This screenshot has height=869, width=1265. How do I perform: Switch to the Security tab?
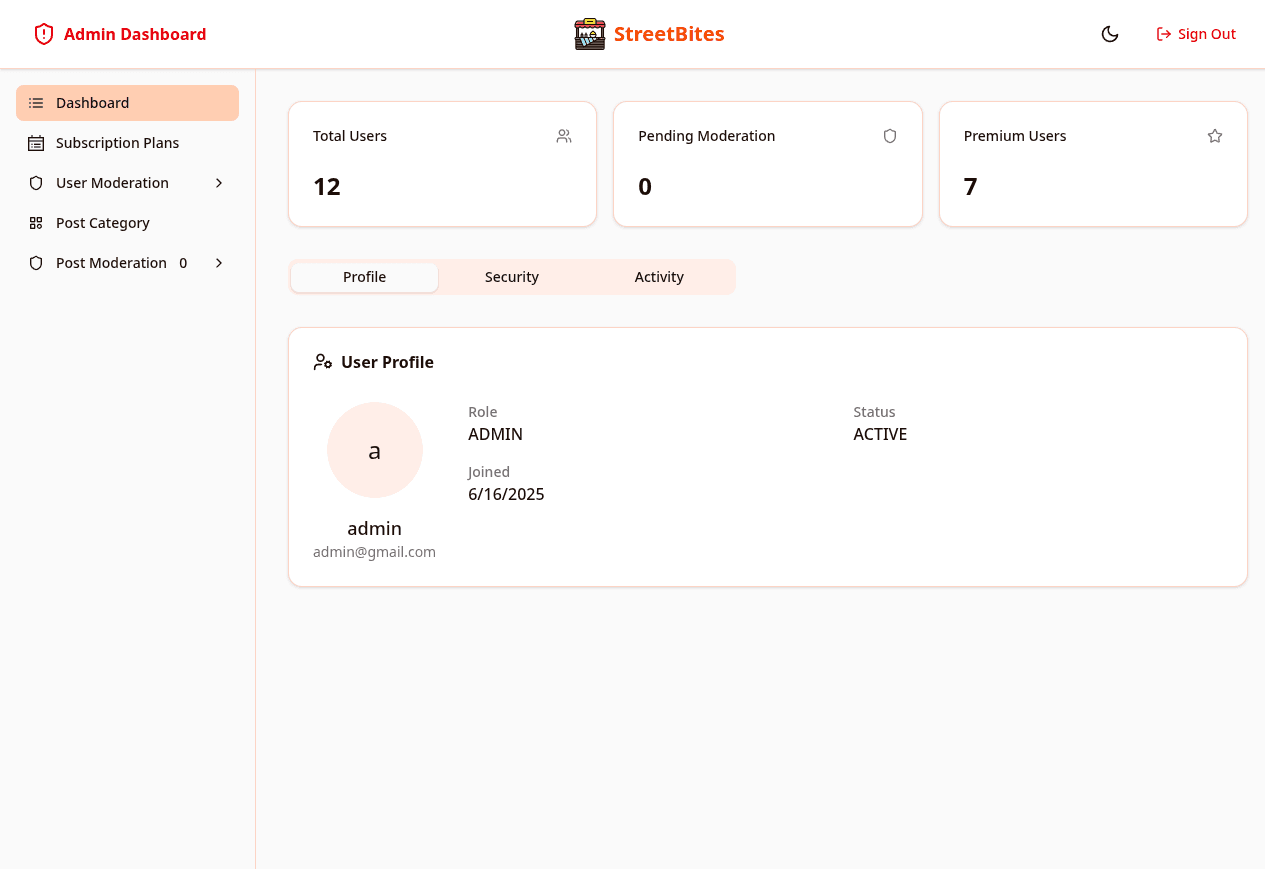click(512, 277)
